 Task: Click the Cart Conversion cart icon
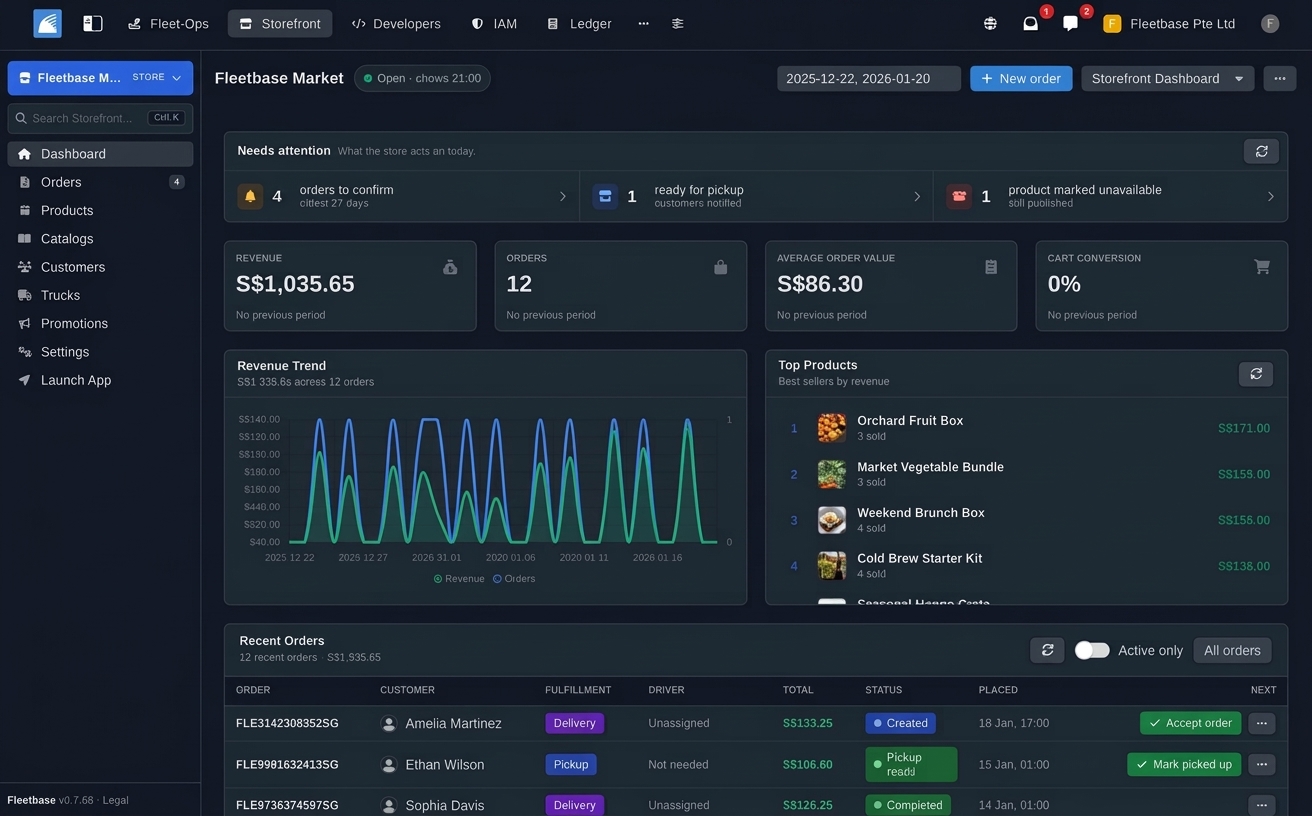point(1262,267)
